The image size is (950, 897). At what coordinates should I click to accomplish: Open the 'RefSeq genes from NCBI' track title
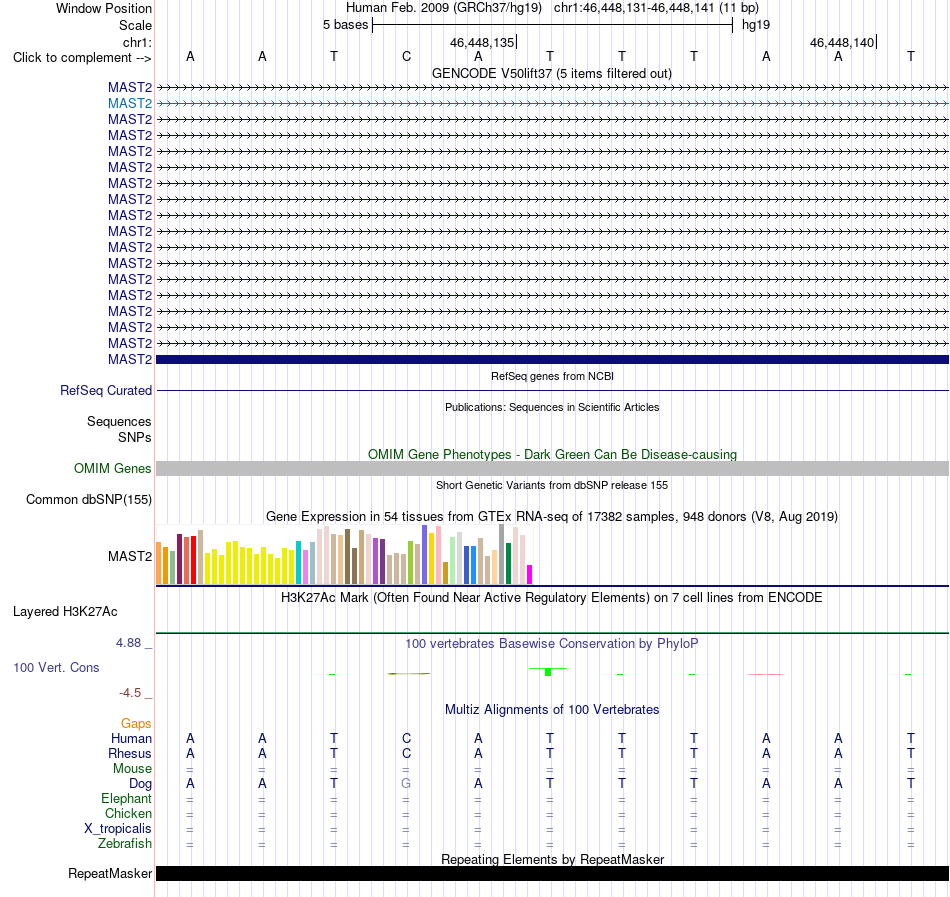pos(552,376)
